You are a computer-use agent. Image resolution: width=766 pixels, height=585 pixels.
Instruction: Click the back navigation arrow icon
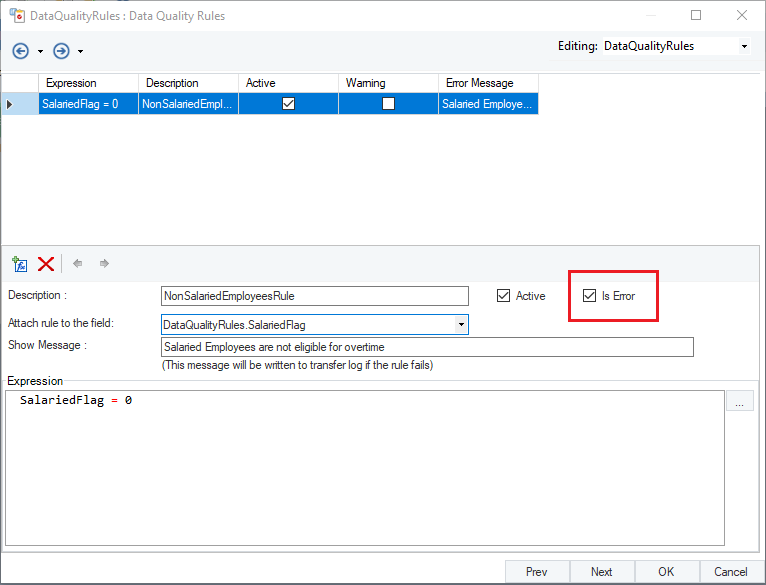[x=21, y=51]
